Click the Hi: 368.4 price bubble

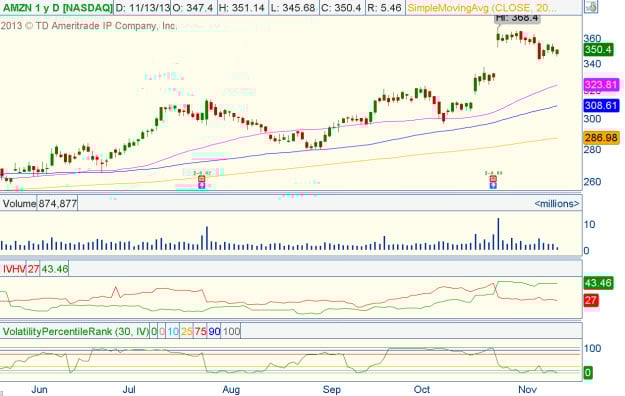coord(517,18)
